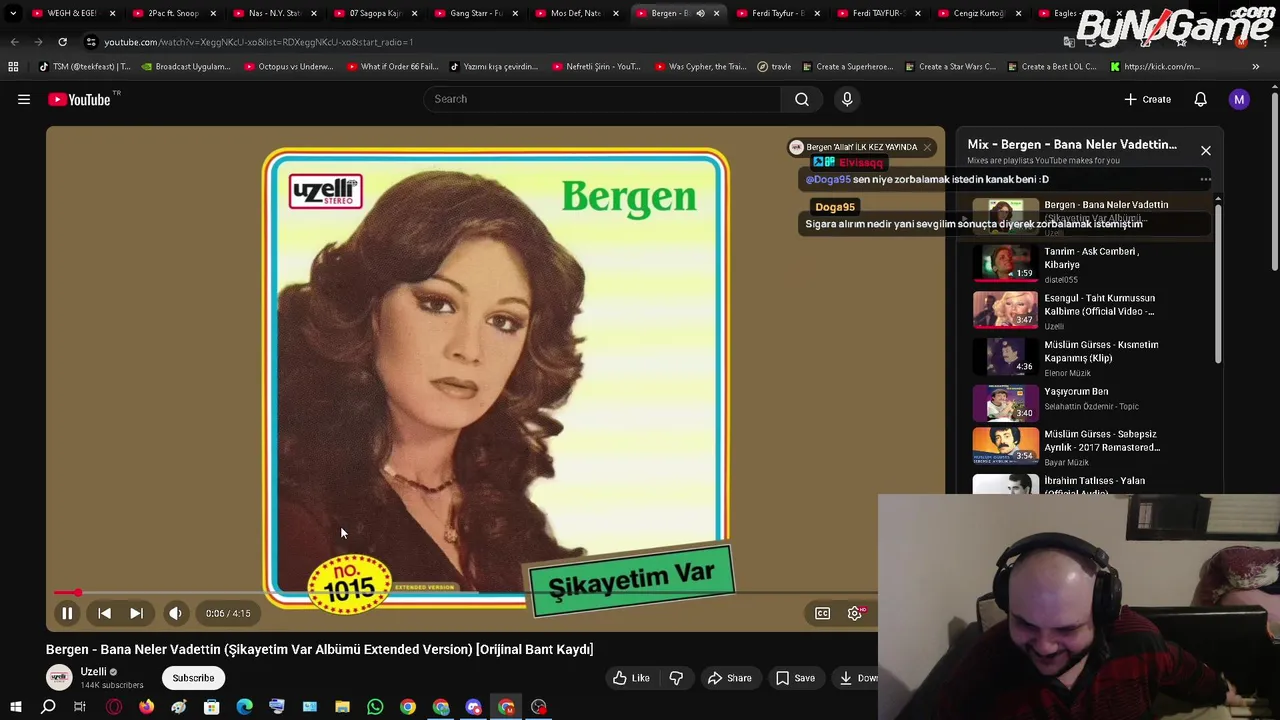Switch to the 07 Sagopa Kajmer tab

pos(373,13)
